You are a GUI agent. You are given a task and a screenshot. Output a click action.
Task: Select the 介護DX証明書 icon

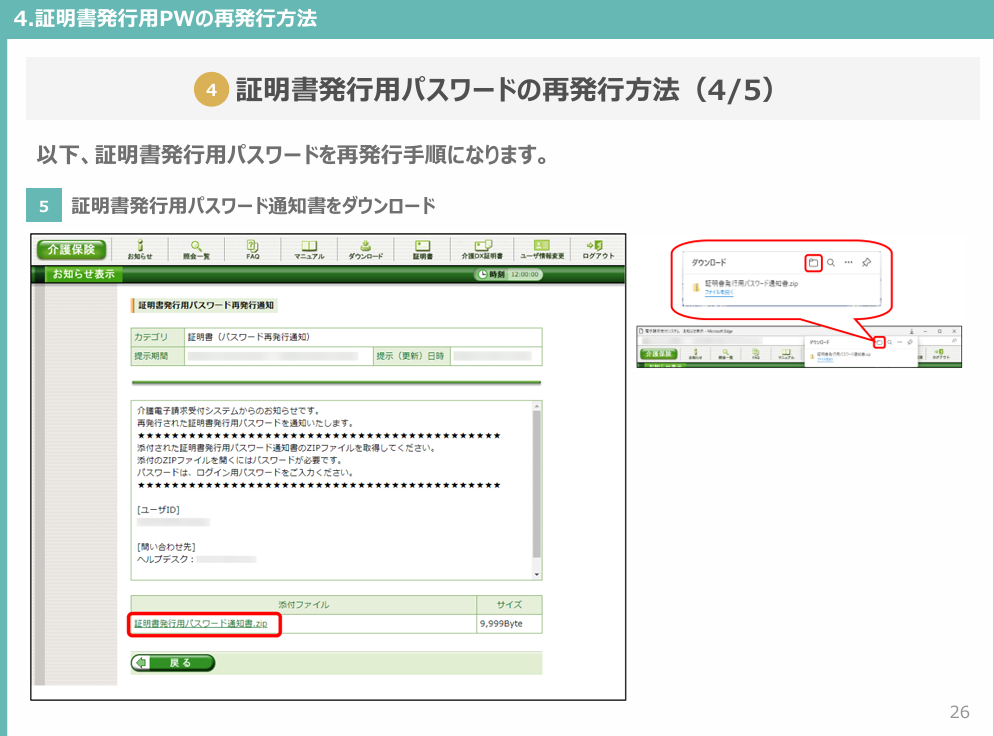[481, 248]
